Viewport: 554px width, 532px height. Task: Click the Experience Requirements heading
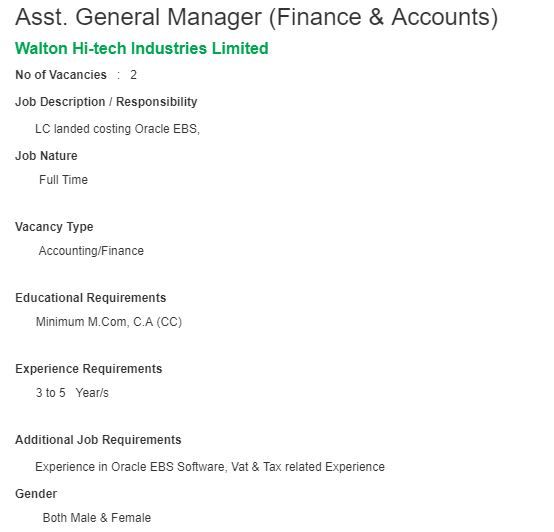pos(89,369)
